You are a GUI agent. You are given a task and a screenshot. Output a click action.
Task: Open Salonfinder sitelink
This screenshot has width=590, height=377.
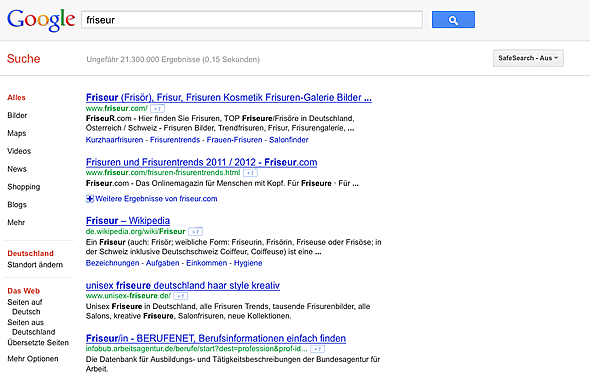(289, 140)
